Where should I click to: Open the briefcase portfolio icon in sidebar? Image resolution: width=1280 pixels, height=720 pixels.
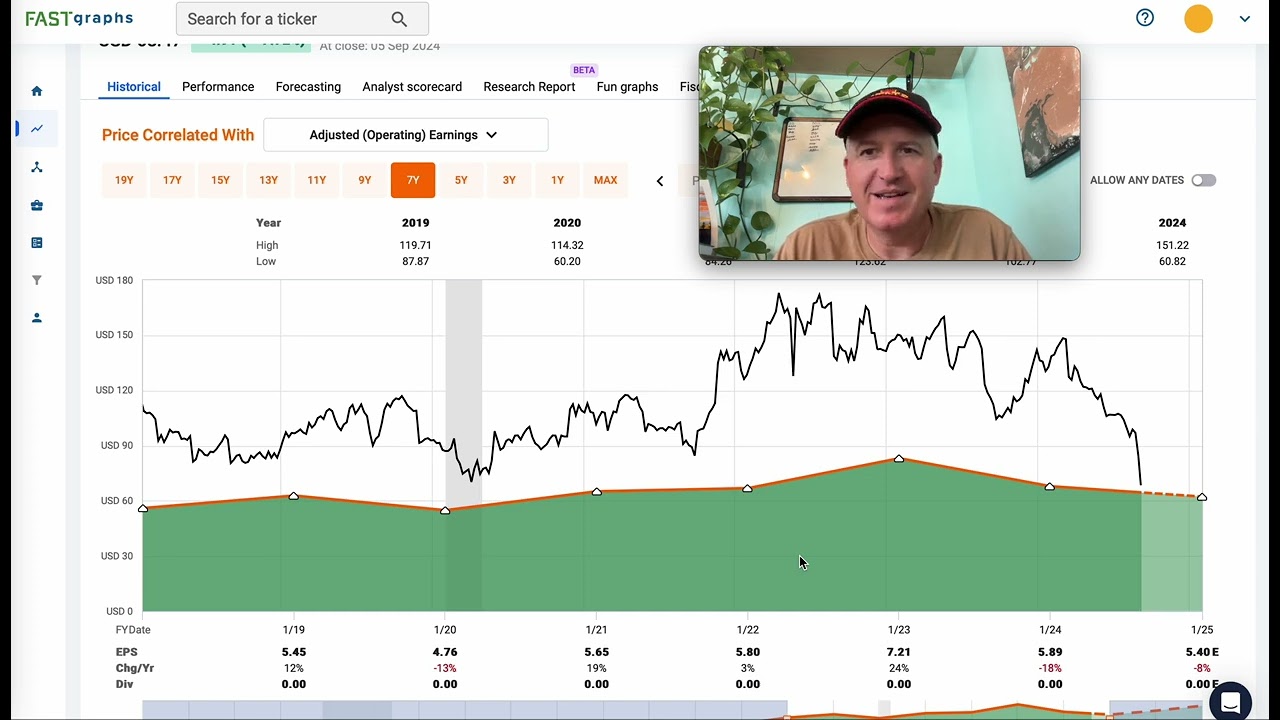[x=37, y=205]
